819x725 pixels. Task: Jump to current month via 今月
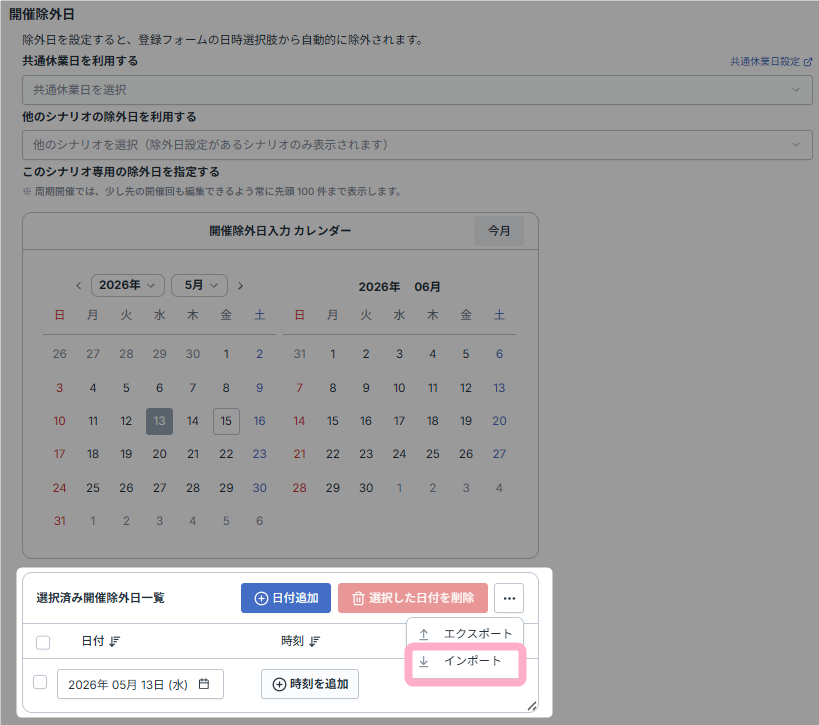coord(499,231)
